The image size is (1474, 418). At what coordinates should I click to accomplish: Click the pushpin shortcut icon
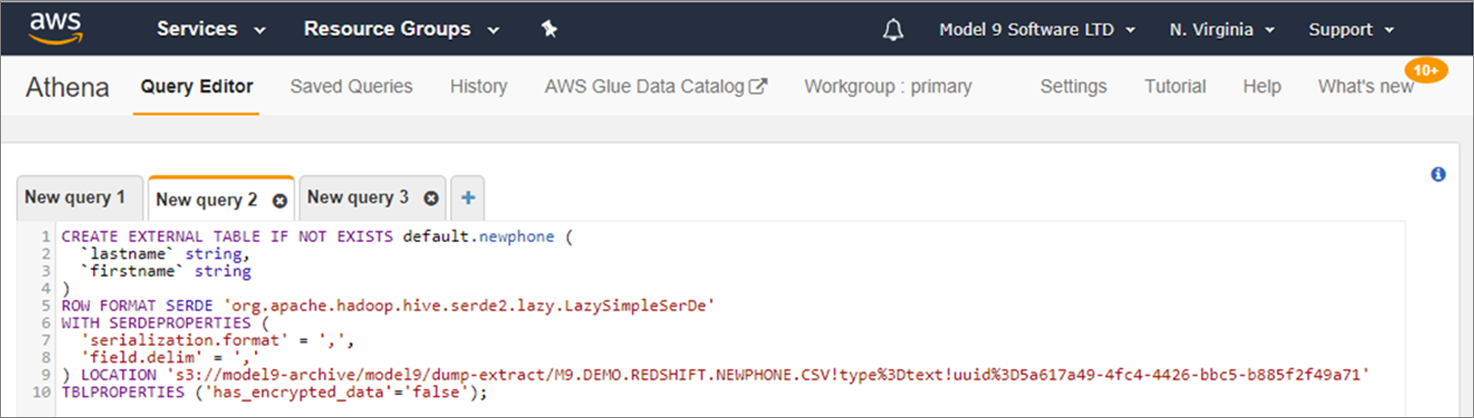(x=548, y=29)
